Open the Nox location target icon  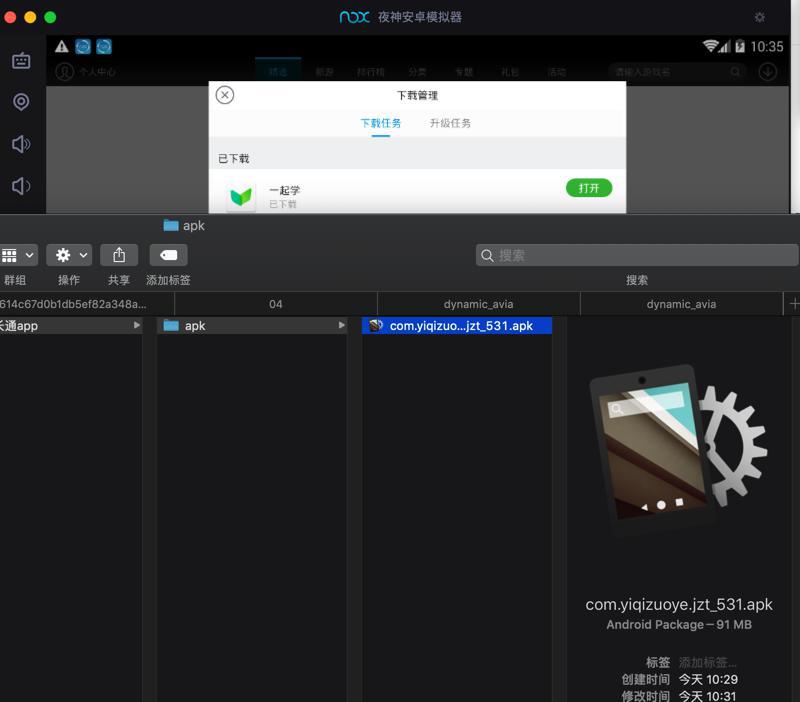pos(21,102)
